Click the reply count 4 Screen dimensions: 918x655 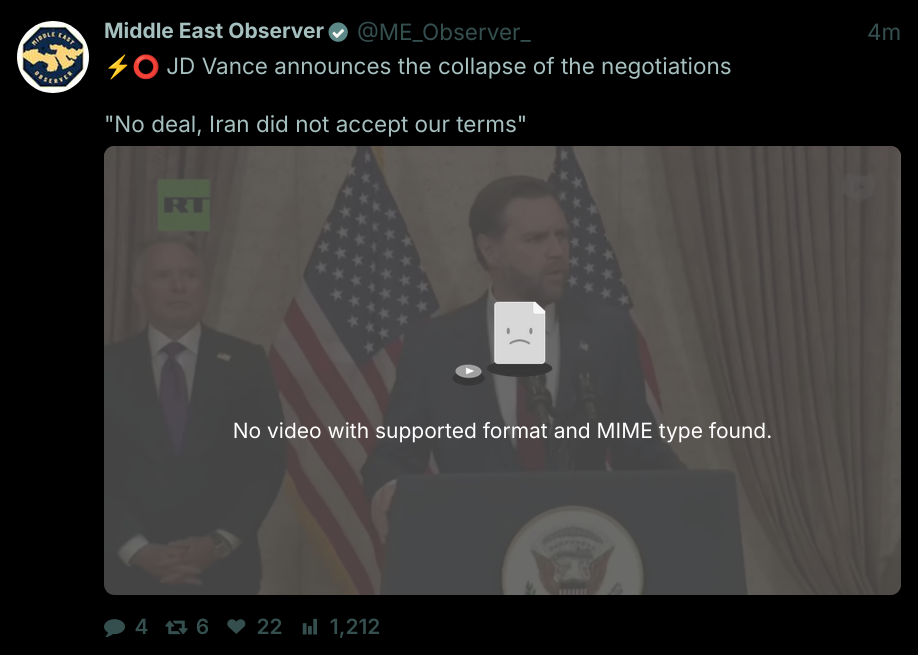pyautogui.click(x=141, y=627)
